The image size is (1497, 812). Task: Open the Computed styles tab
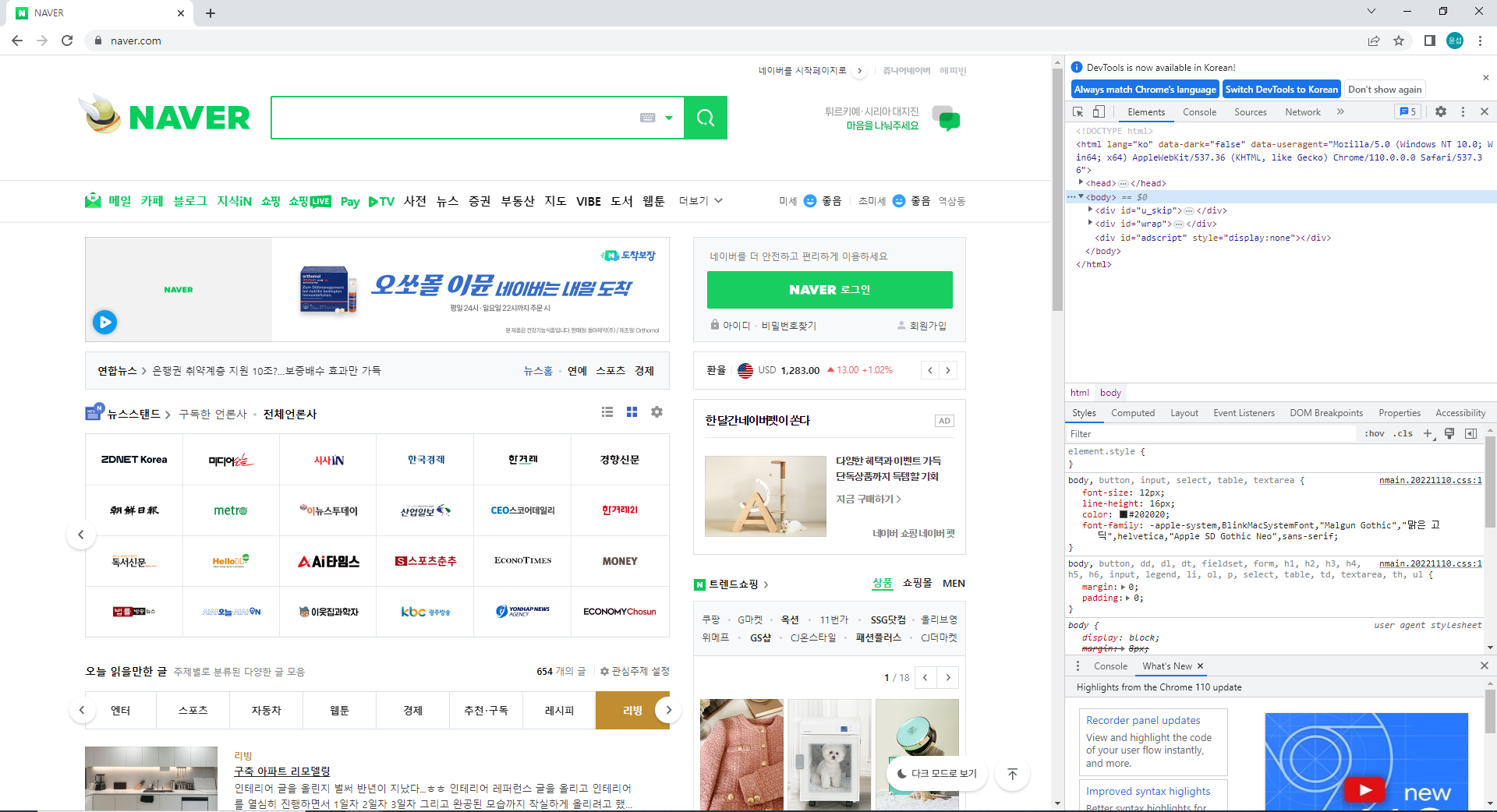point(1133,413)
